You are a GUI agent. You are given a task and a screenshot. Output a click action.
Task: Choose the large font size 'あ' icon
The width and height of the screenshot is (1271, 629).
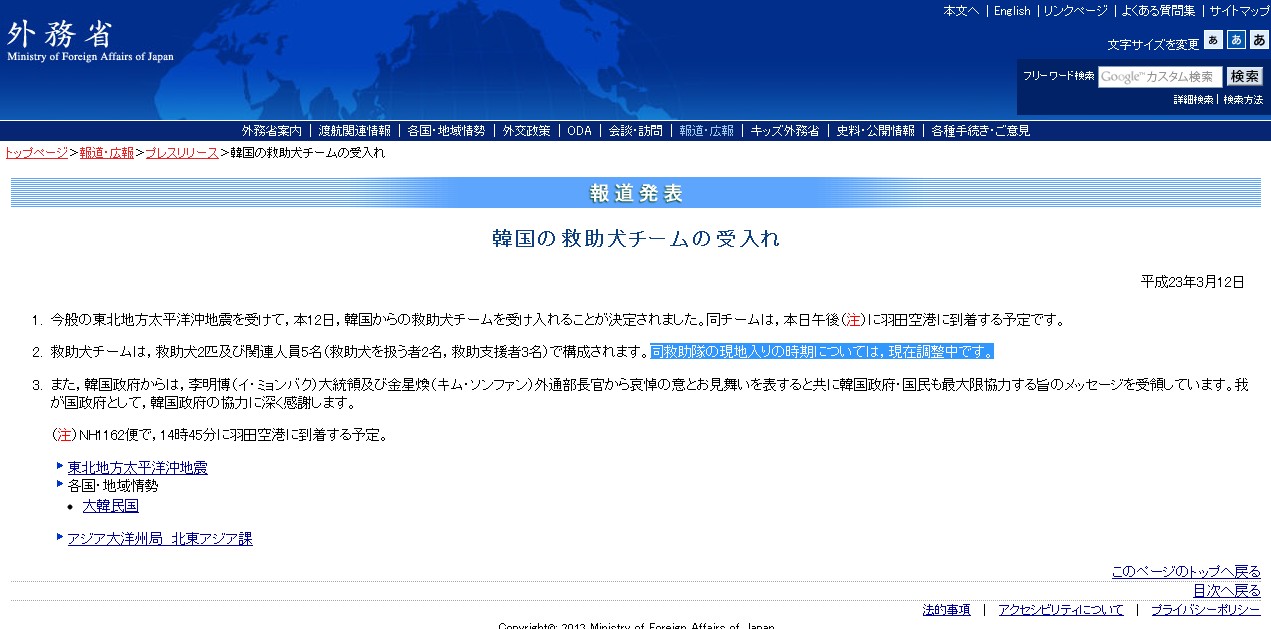(x=1259, y=40)
